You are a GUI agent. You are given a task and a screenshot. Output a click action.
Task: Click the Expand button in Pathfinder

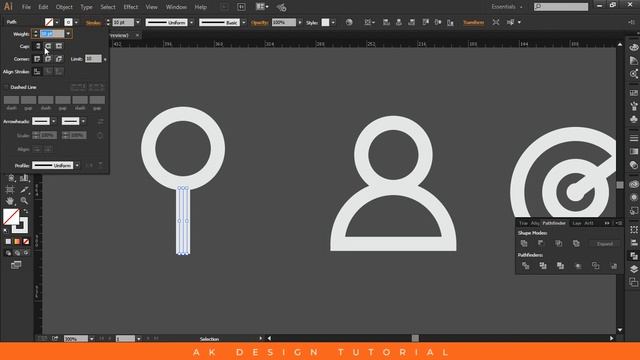coord(604,244)
